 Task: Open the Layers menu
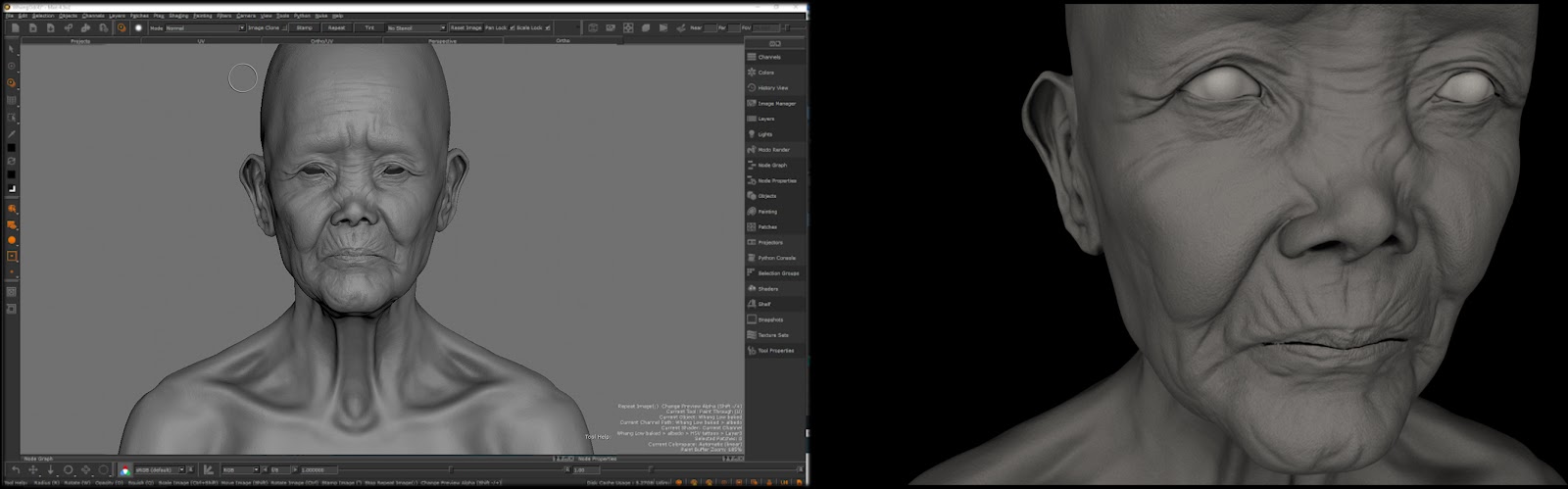(117, 16)
